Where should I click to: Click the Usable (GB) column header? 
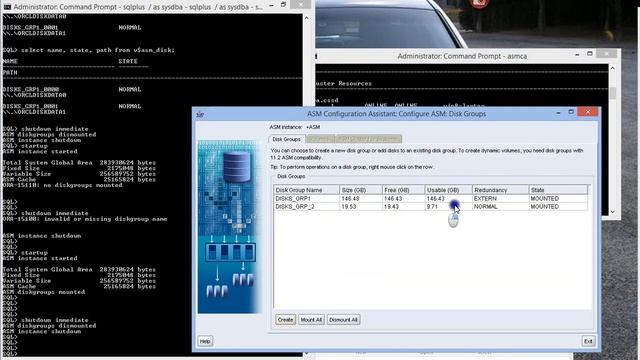448,190
